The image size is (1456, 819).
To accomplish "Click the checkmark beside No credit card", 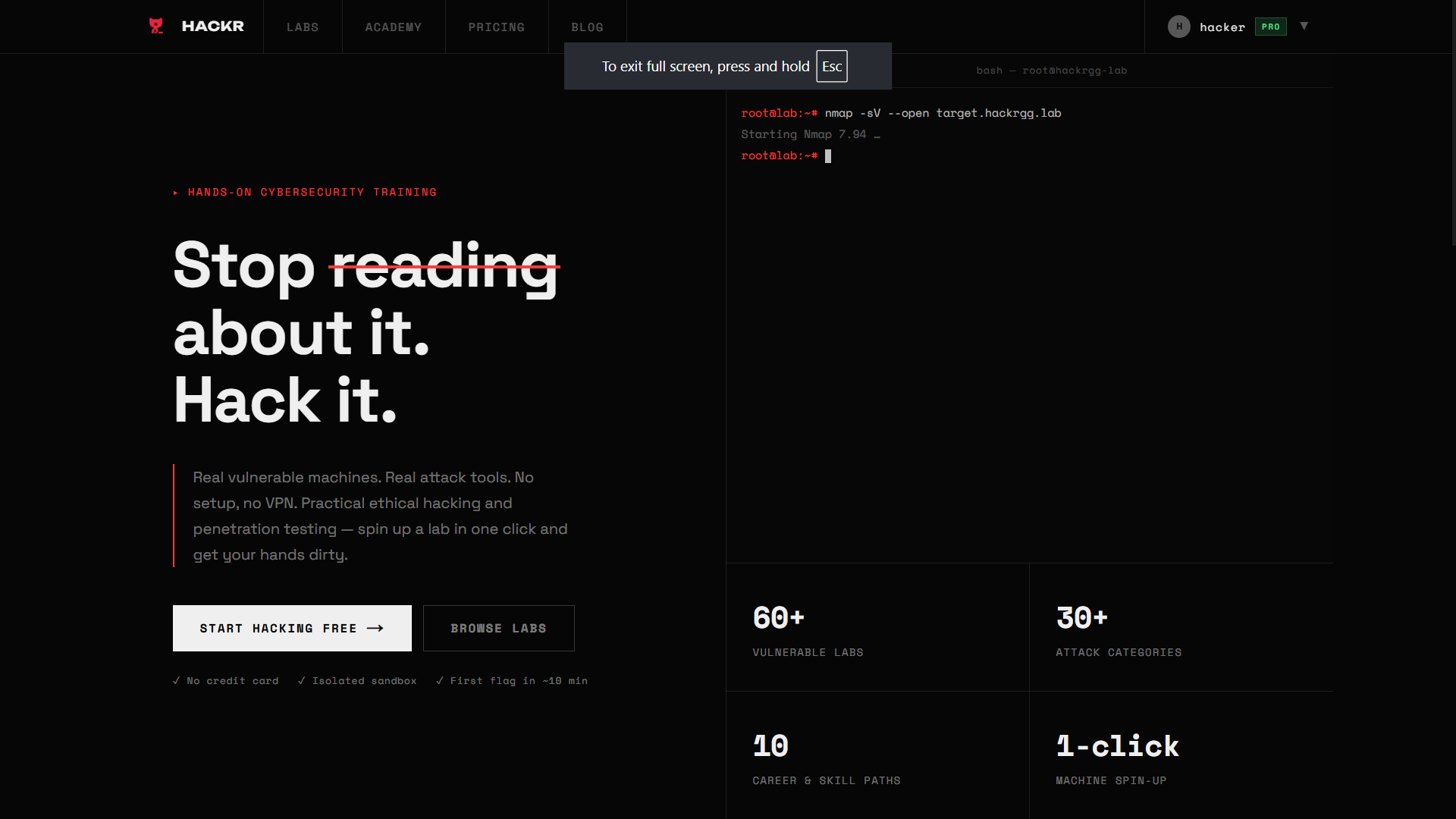I will click(177, 681).
